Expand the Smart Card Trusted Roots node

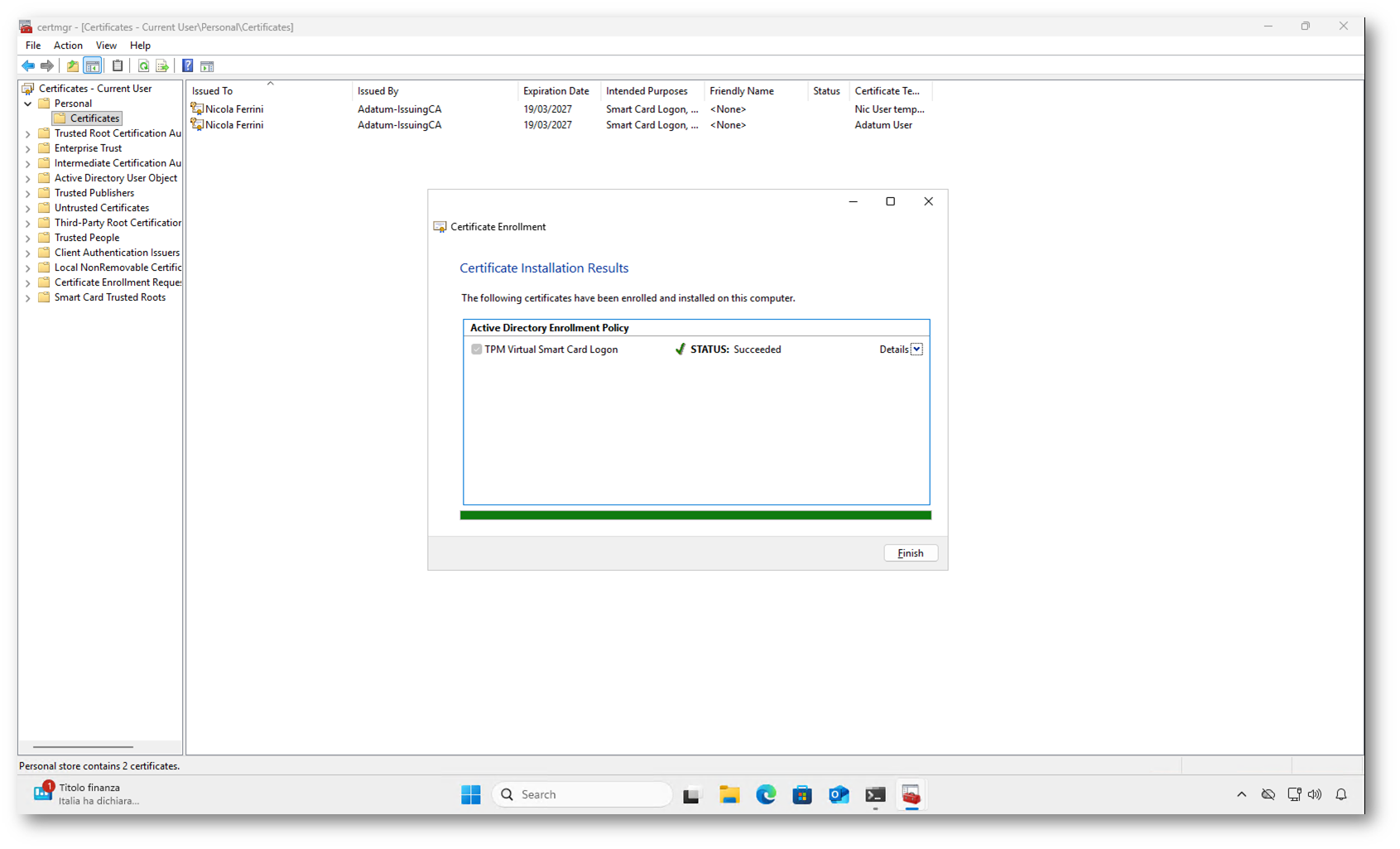[x=28, y=298]
